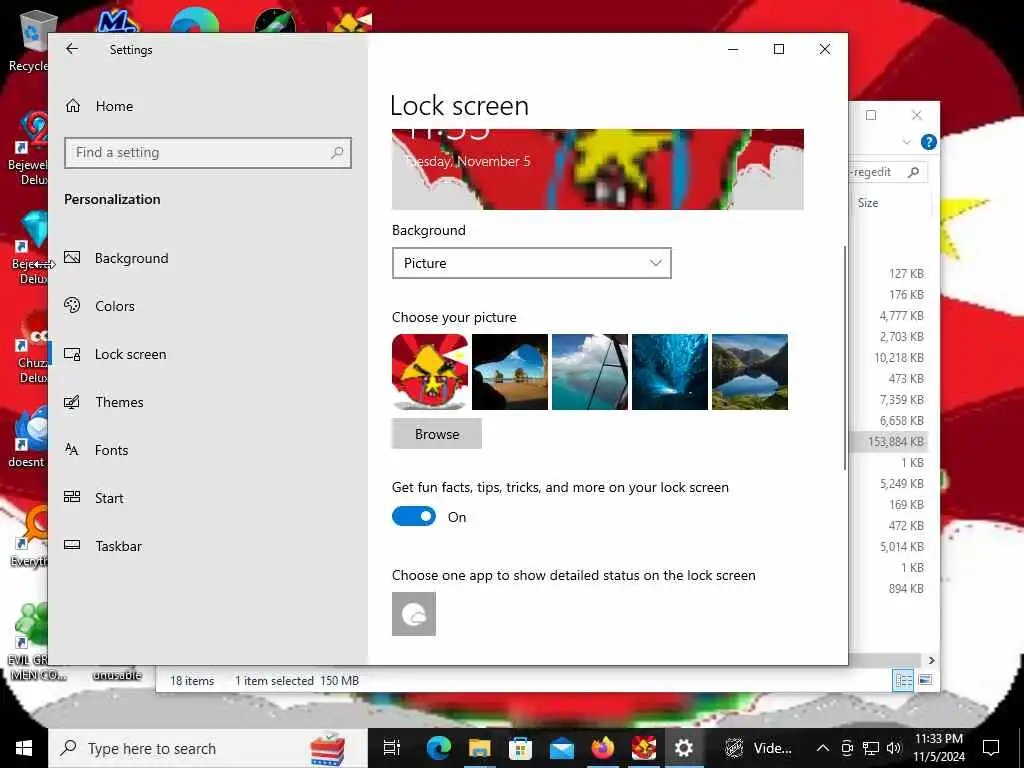
Task: Open the Colors personalization page
Action: [x=99, y=306]
